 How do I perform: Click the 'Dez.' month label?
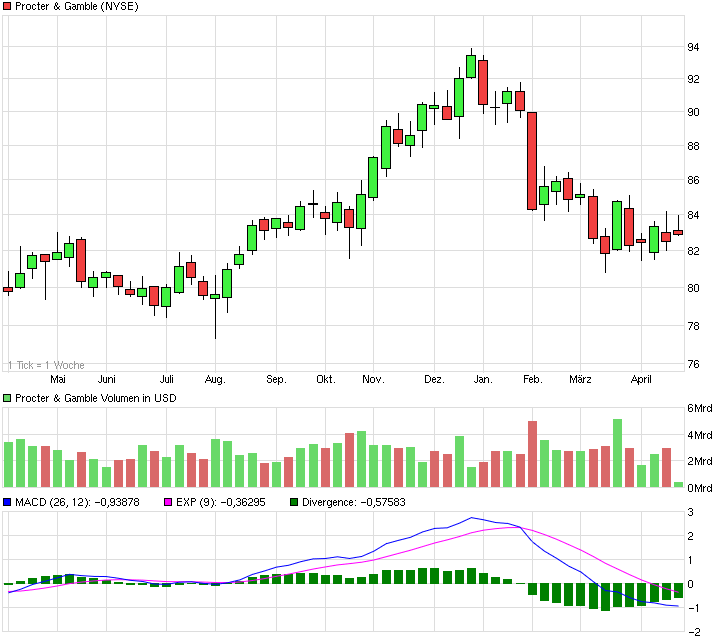[x=434, y=379]
